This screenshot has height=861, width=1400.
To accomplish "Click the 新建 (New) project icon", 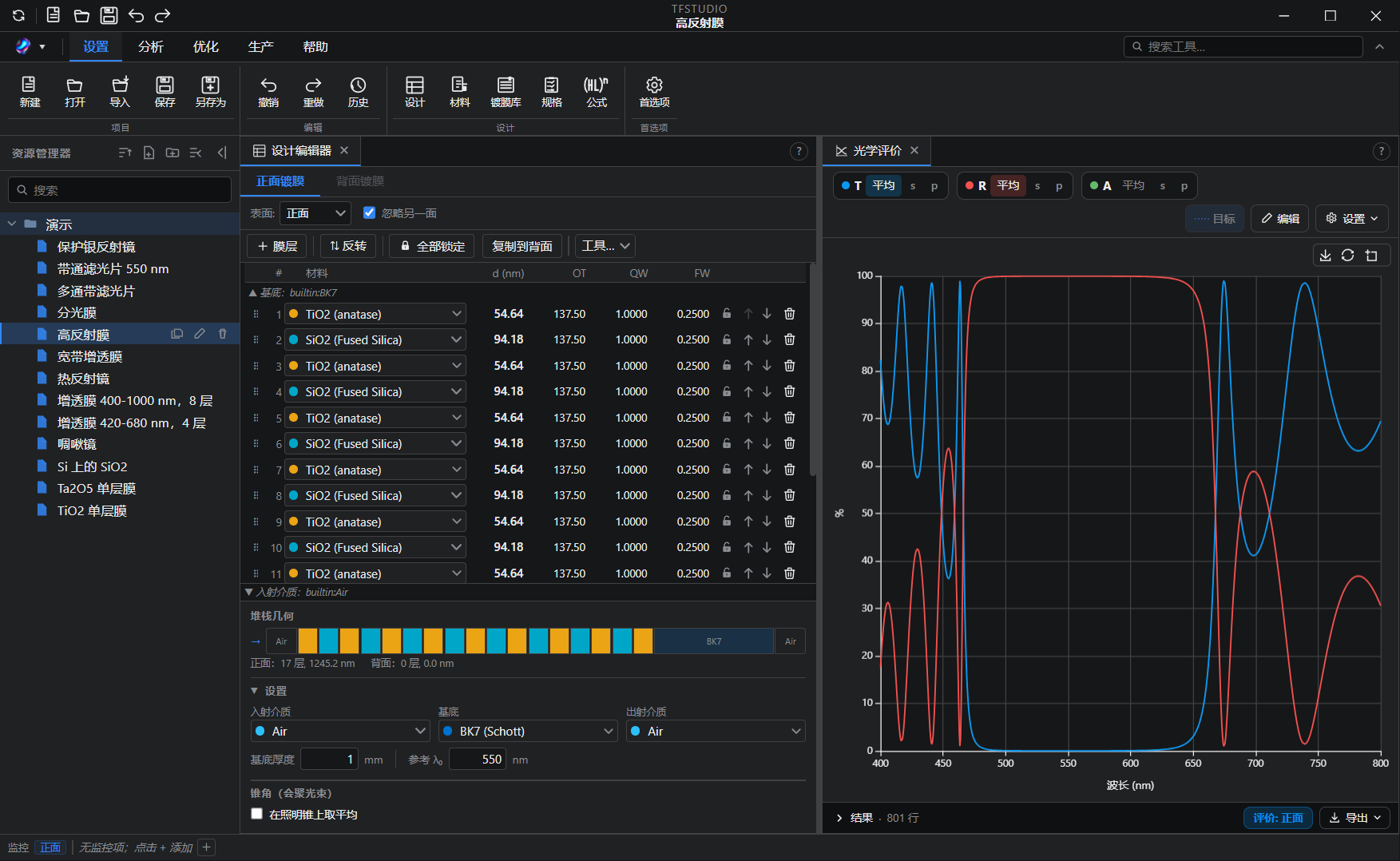I will point(30,92).
